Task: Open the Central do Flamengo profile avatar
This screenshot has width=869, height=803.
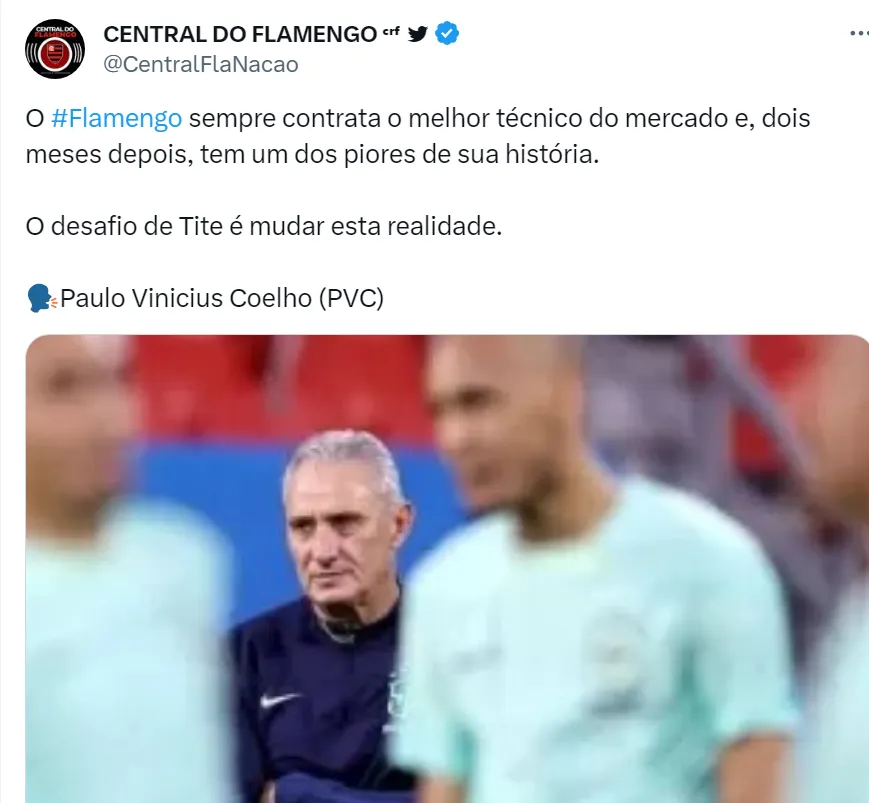Action: click(x=55, y=49)
